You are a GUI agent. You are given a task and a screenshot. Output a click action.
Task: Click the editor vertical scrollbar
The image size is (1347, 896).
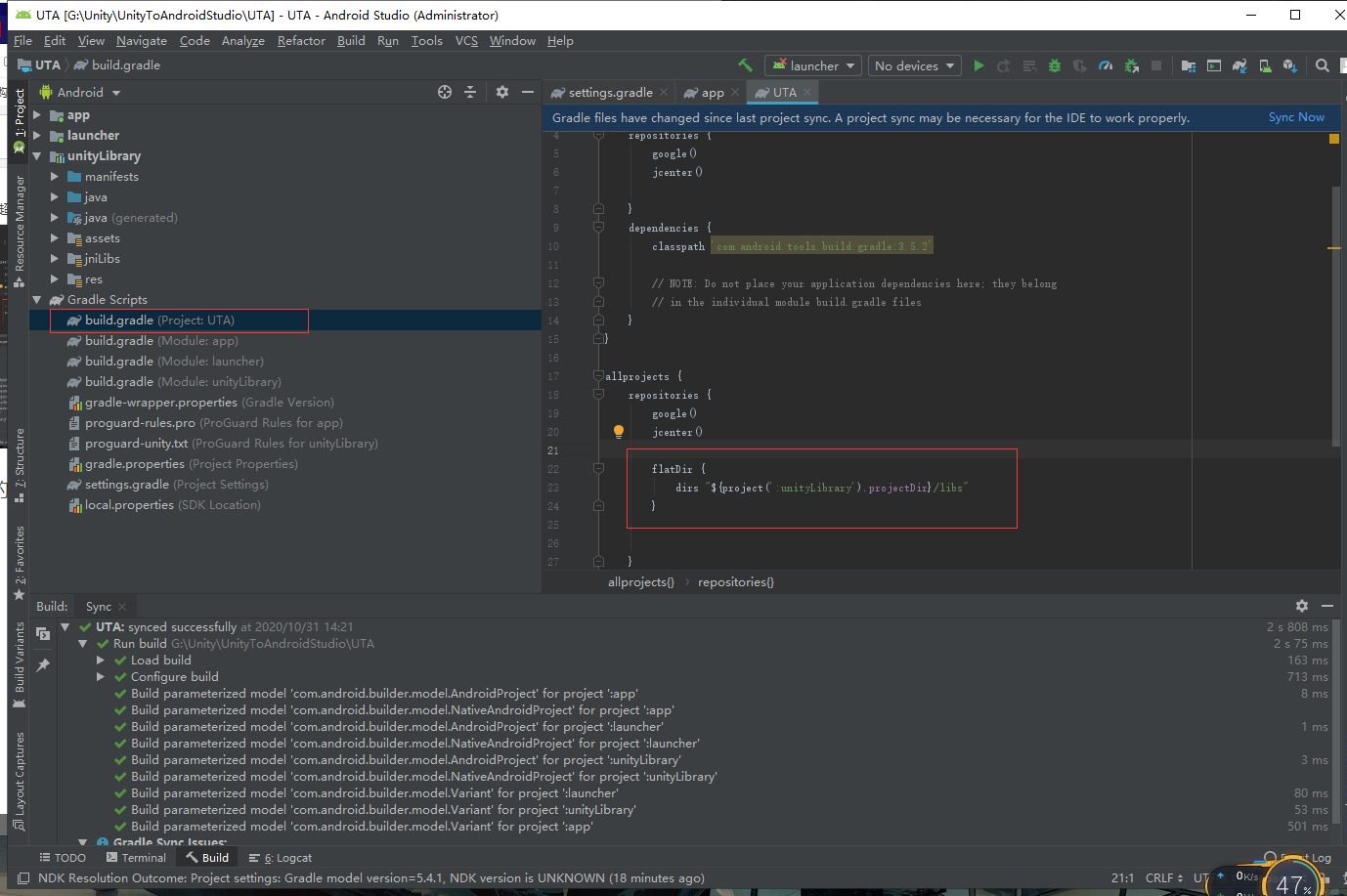pos(1335,318)
